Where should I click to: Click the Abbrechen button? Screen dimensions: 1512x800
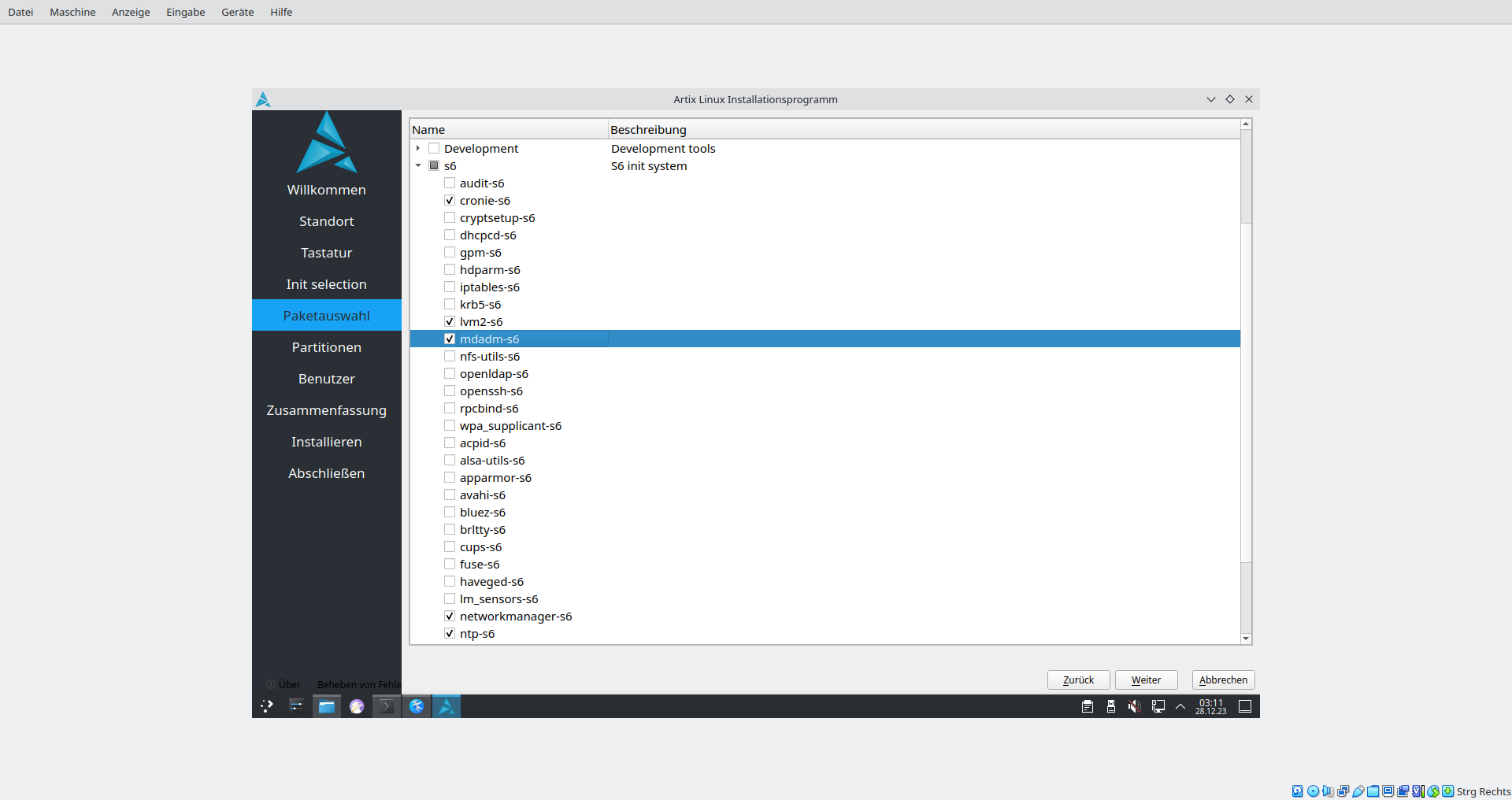[1223, 680]
